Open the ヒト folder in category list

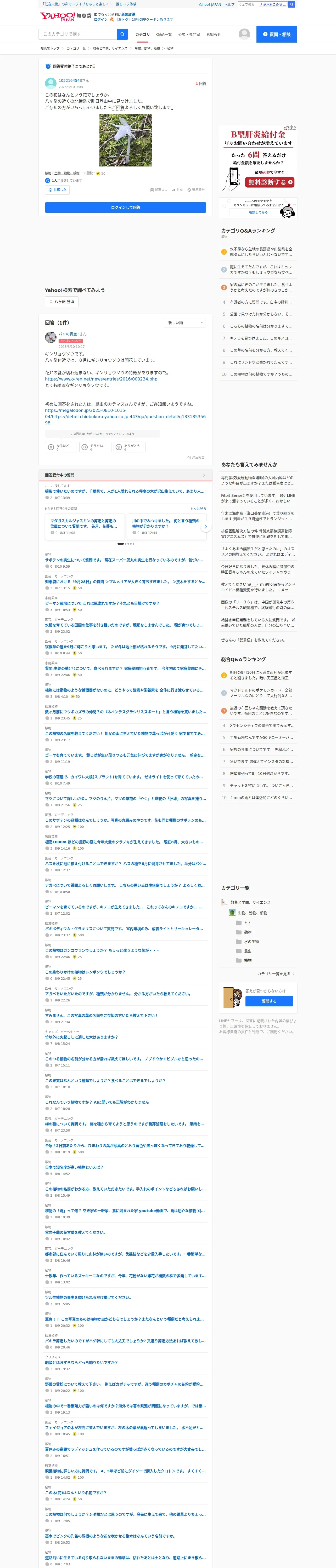243,922
